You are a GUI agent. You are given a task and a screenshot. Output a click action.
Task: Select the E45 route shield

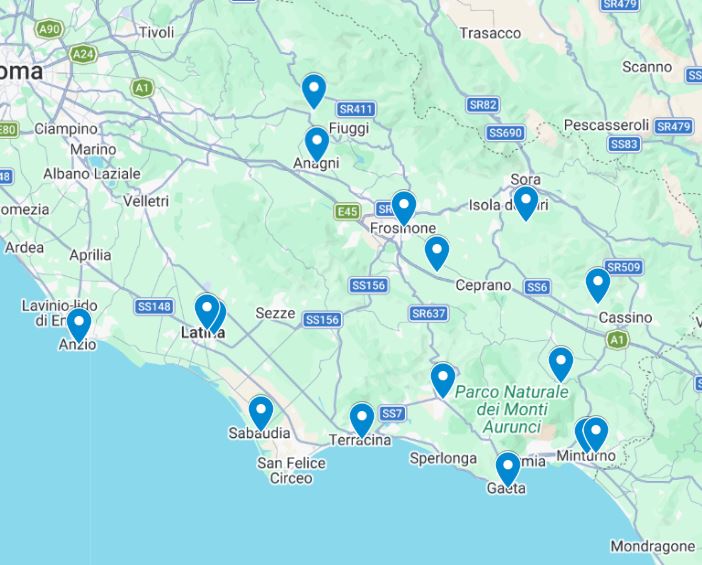point(347,211)
